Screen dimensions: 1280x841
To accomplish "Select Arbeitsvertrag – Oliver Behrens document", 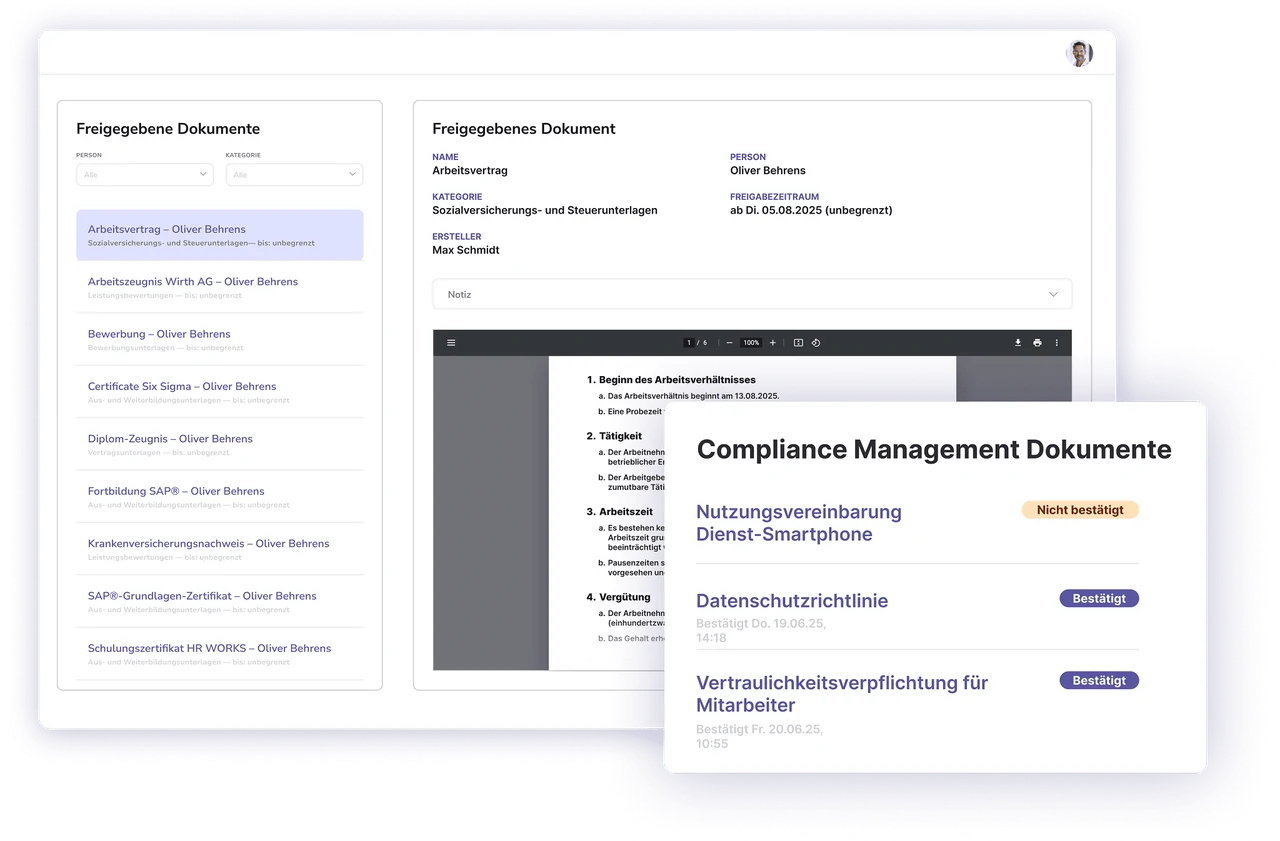I will coord(220,235).
